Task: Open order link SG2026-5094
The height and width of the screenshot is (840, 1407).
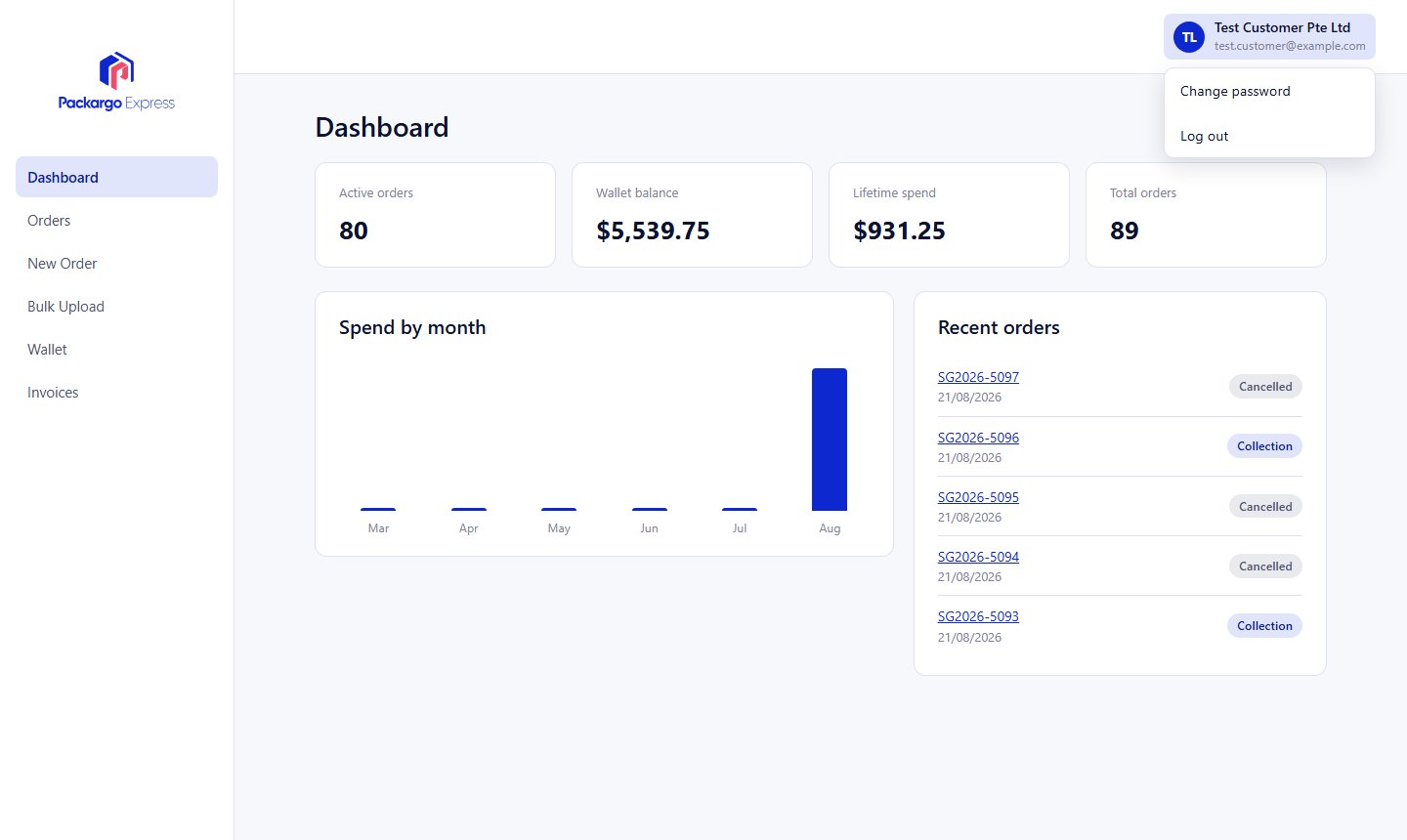Action: [978, 557]
